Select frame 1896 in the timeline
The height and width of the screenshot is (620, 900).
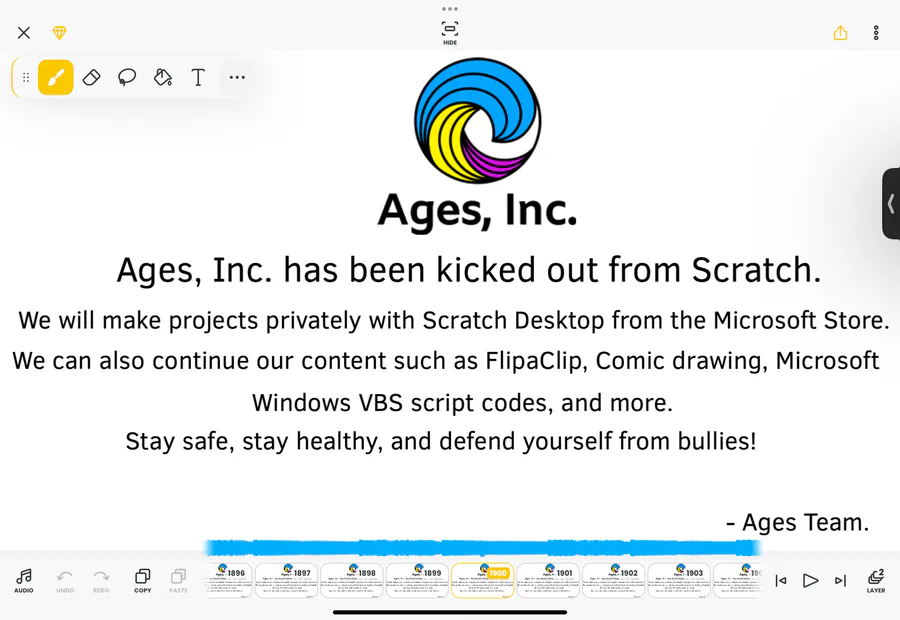228,580
